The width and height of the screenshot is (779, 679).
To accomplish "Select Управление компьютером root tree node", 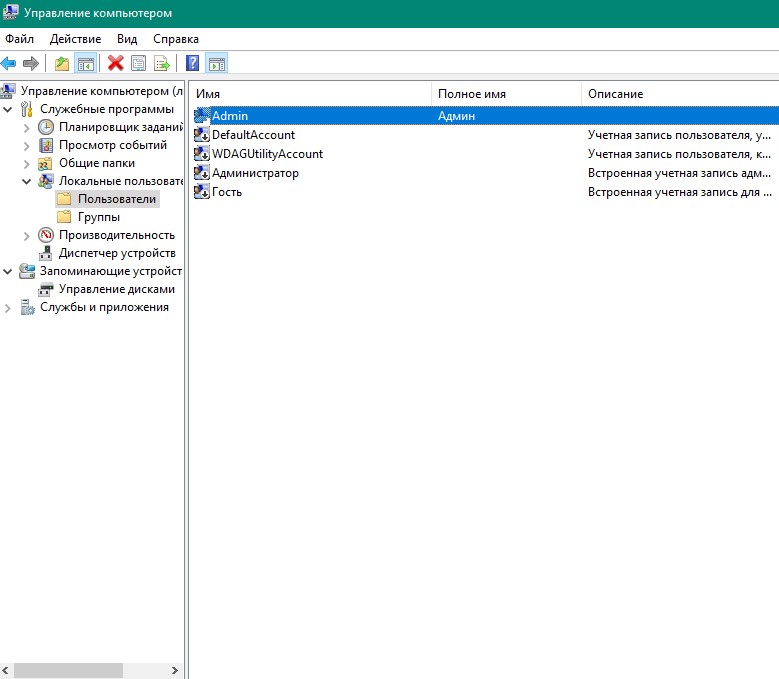I will (x=102, y=91).
